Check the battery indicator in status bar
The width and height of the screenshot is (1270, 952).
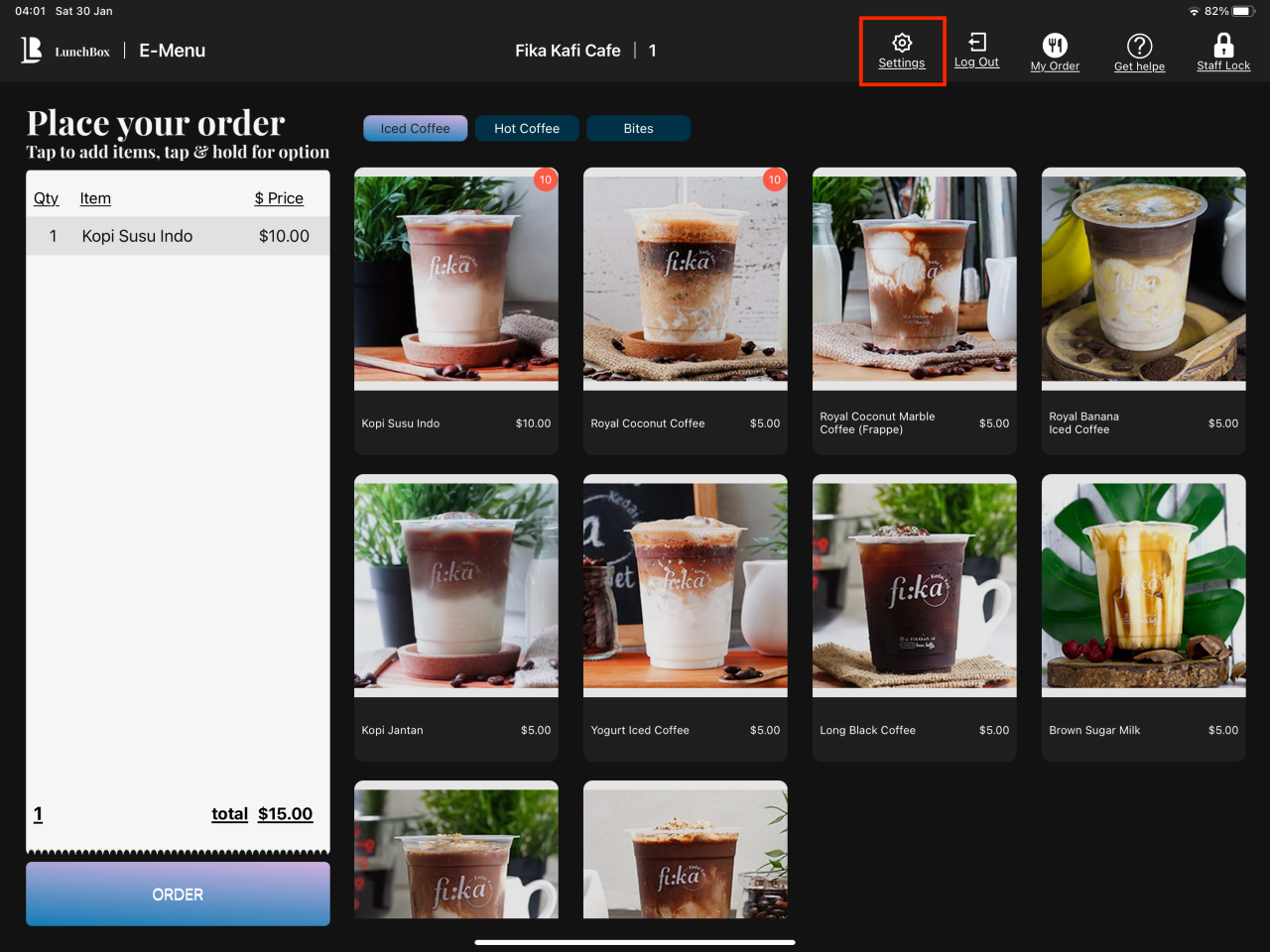pyautogui.click(x=1244, y=11)
